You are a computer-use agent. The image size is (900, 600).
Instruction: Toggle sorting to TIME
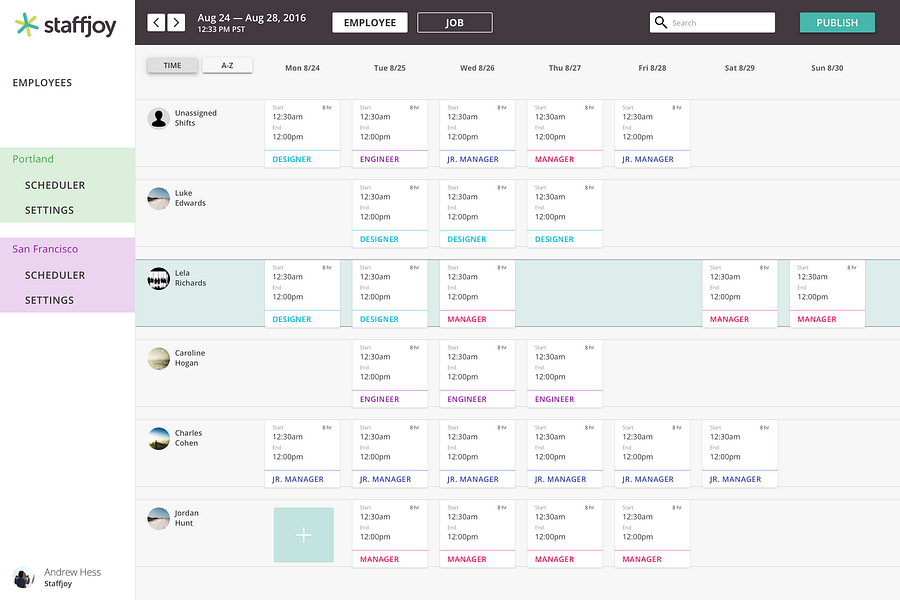pyautogui.click(x=172, y=65)
